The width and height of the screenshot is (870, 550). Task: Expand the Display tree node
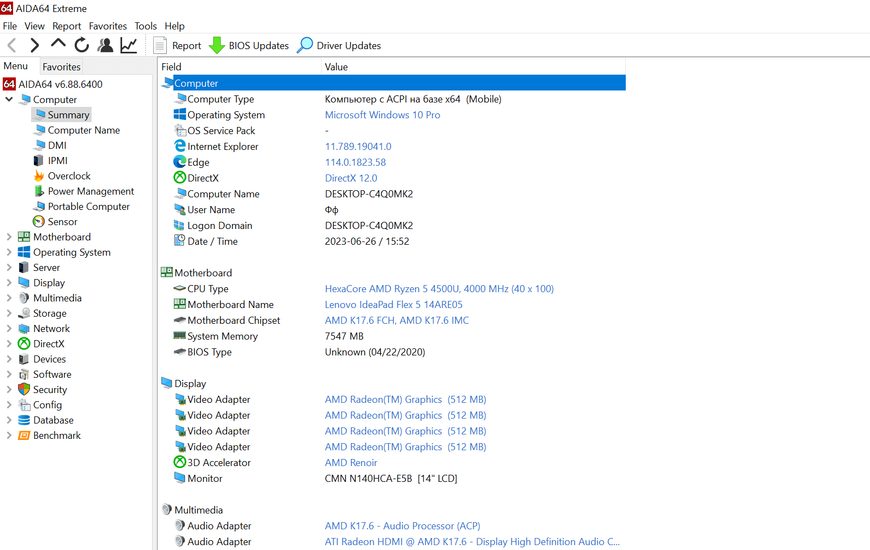tap(9, 282)
